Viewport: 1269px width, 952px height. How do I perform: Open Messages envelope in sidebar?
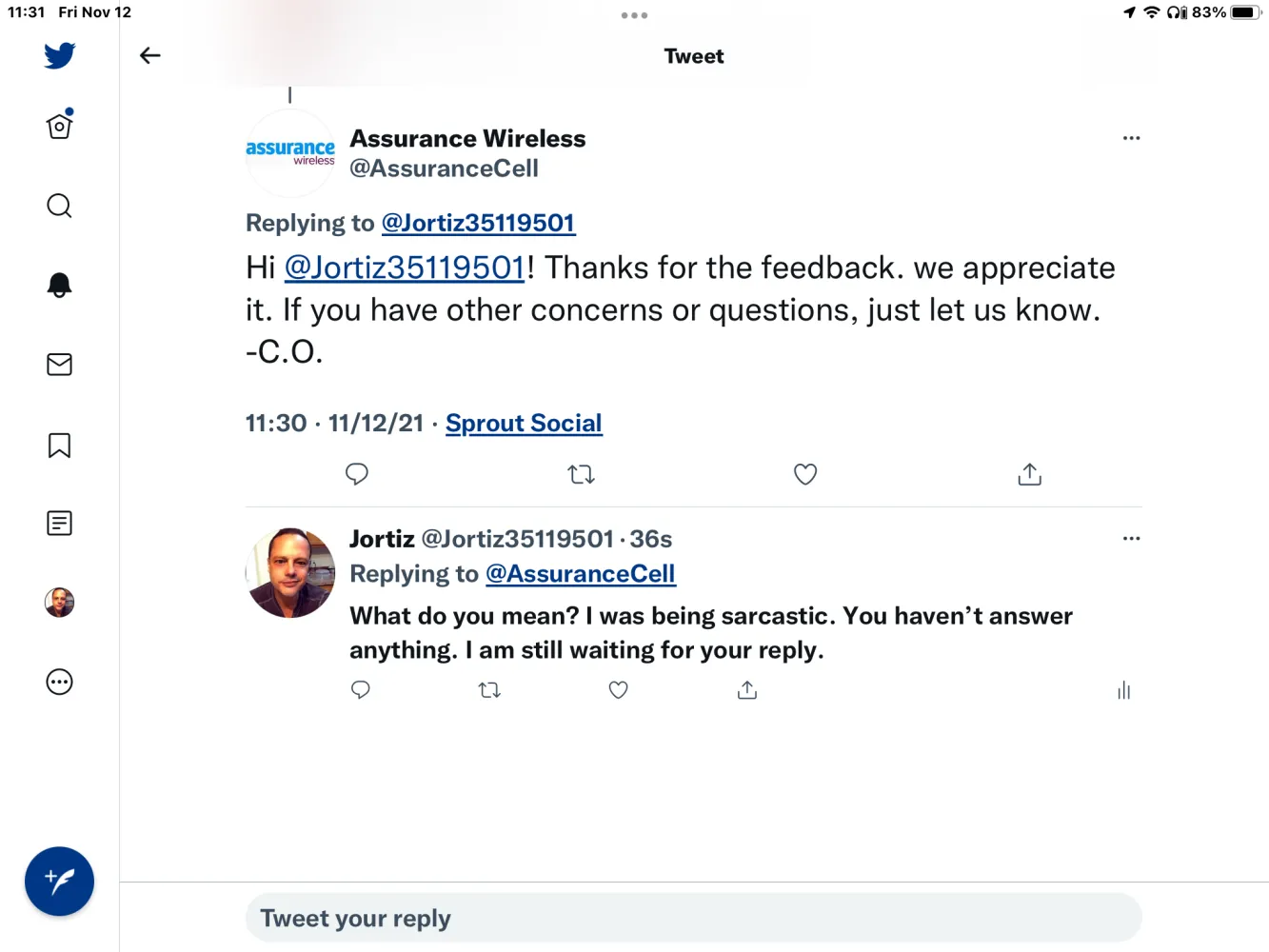point(59,365)
